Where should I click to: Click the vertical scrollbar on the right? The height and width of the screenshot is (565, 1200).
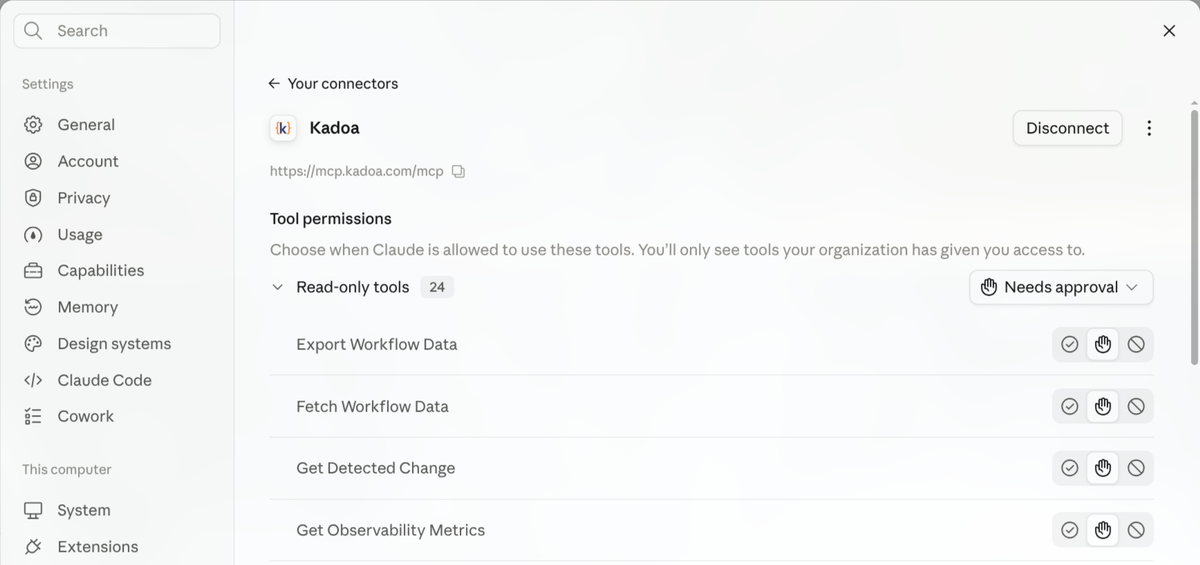pos(1193,235)
